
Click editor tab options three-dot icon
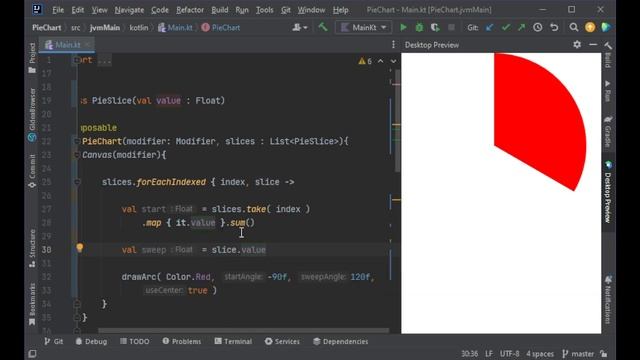[393, 44]
